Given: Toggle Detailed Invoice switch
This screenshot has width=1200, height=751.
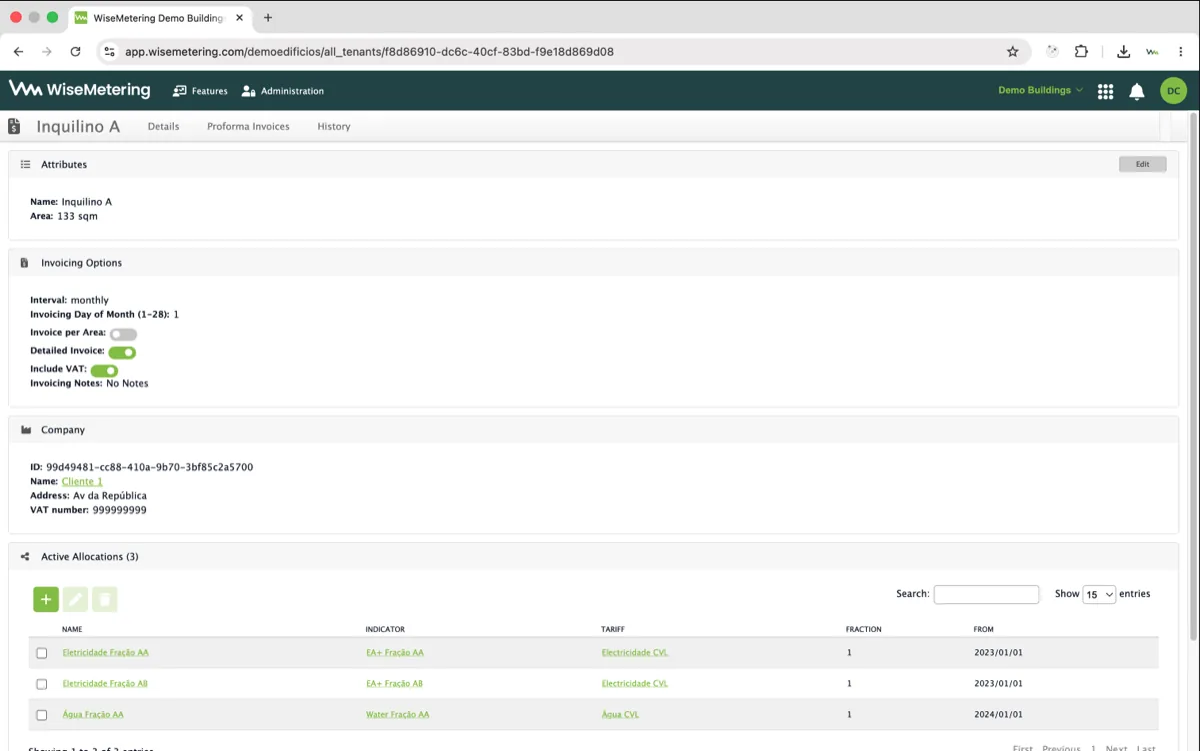Looking at the screenshot, I should [x=122, y=352].
